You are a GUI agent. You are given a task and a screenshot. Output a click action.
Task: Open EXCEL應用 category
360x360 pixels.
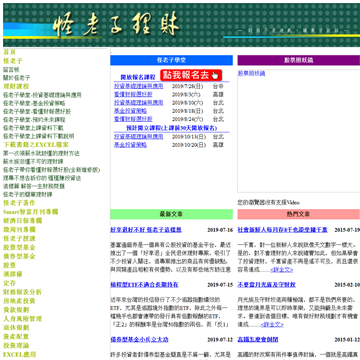19,354
